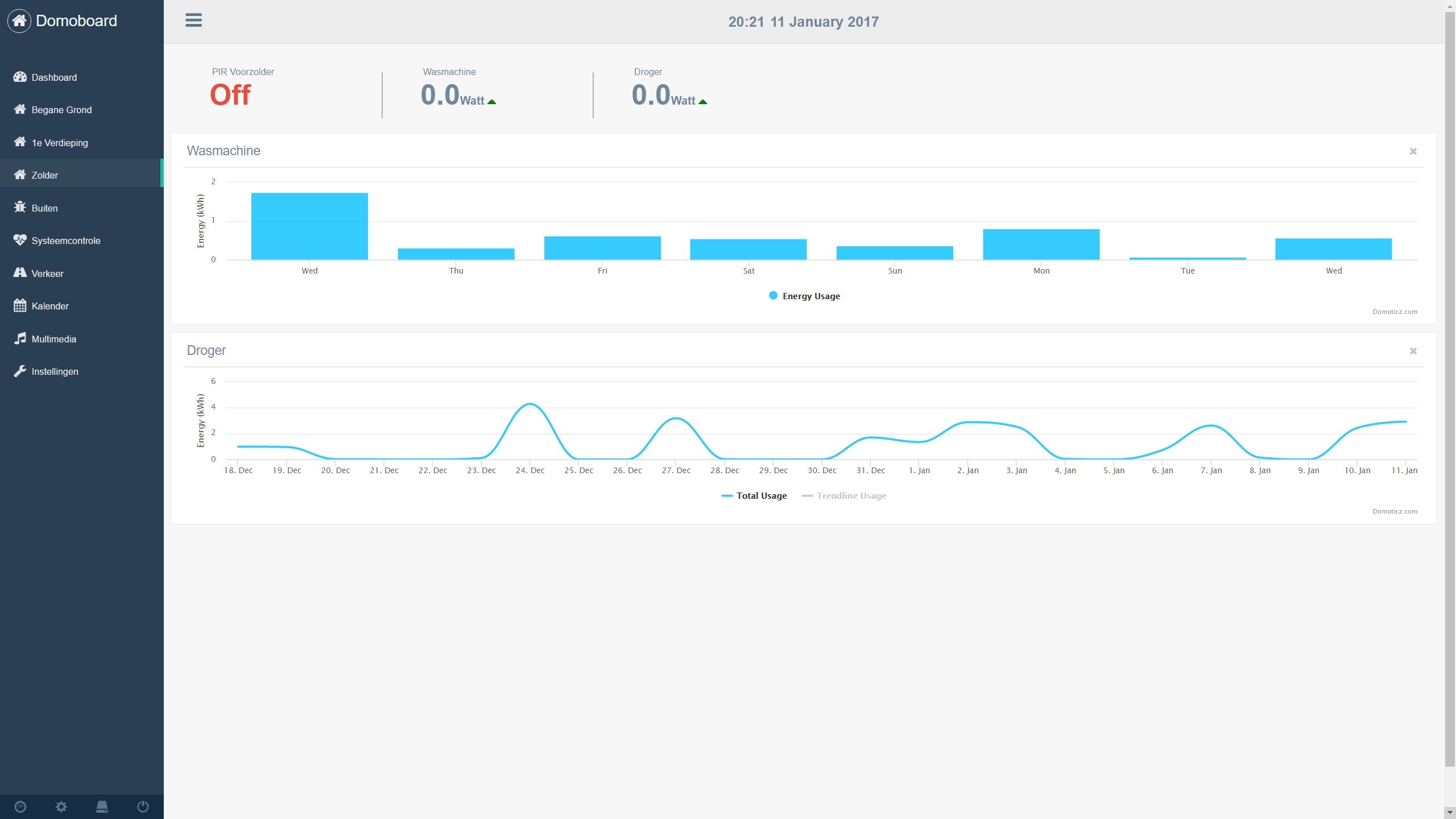Click the bug icon next to Buiten
1456x819 pixels.
point(20,207)
